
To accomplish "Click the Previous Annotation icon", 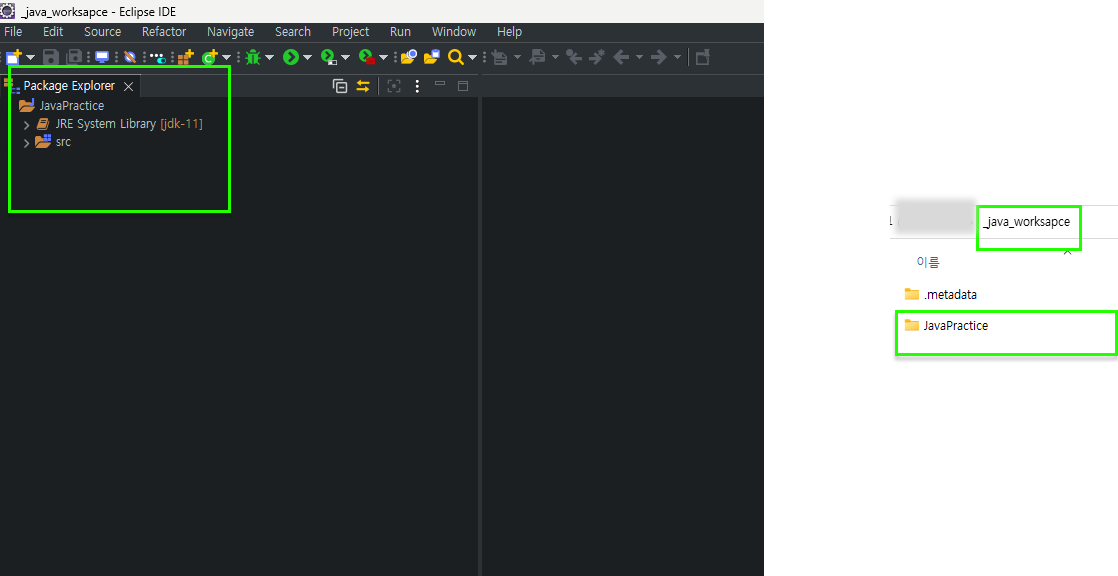I will (537, 57).
